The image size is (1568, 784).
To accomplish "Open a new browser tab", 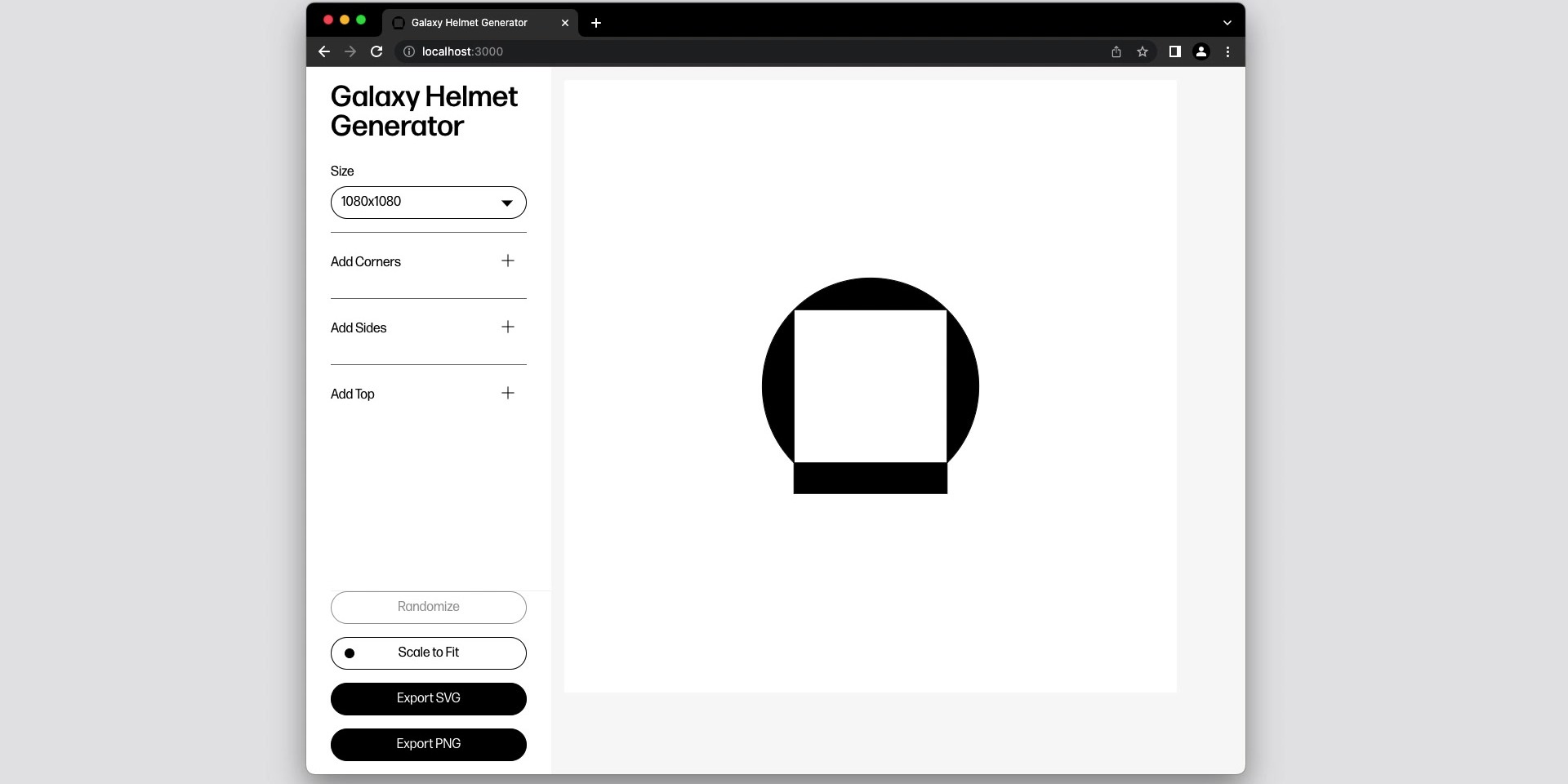I will coord(595,23).
